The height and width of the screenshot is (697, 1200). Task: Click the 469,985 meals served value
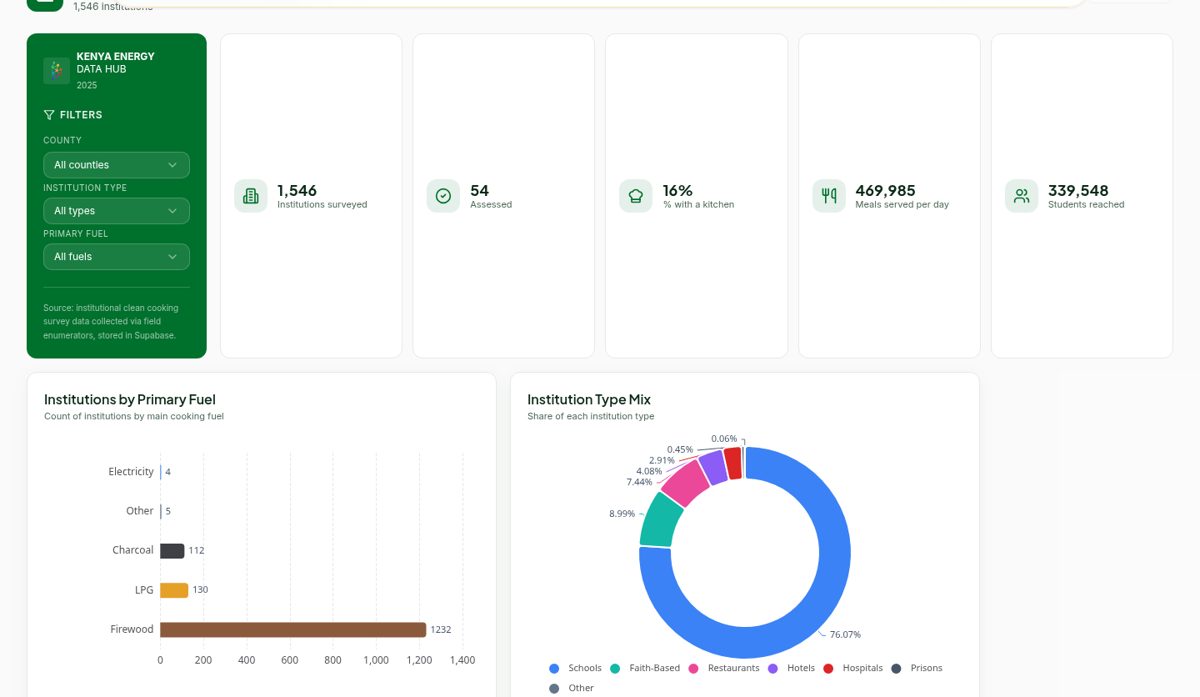click(x=885, y=190)
